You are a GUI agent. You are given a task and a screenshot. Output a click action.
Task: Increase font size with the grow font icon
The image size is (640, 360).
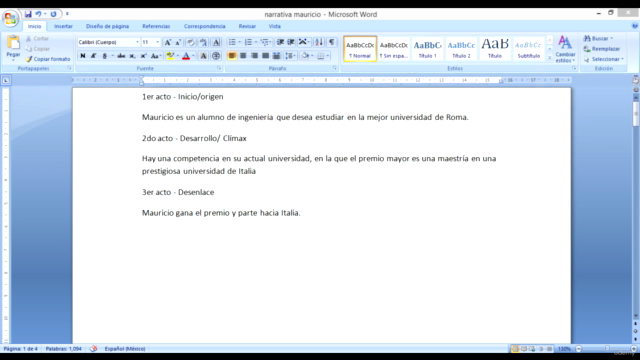click(168, 42)
